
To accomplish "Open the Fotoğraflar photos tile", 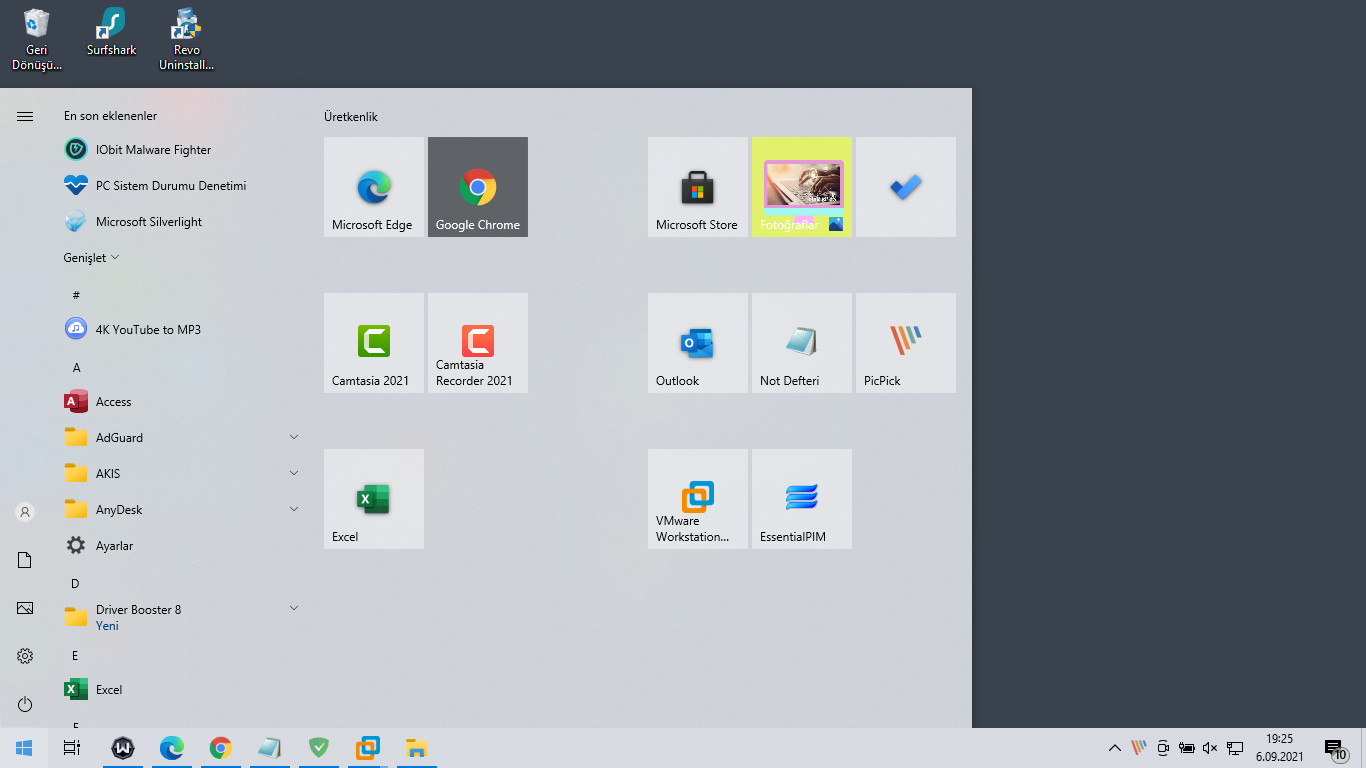I will (802, 187).
